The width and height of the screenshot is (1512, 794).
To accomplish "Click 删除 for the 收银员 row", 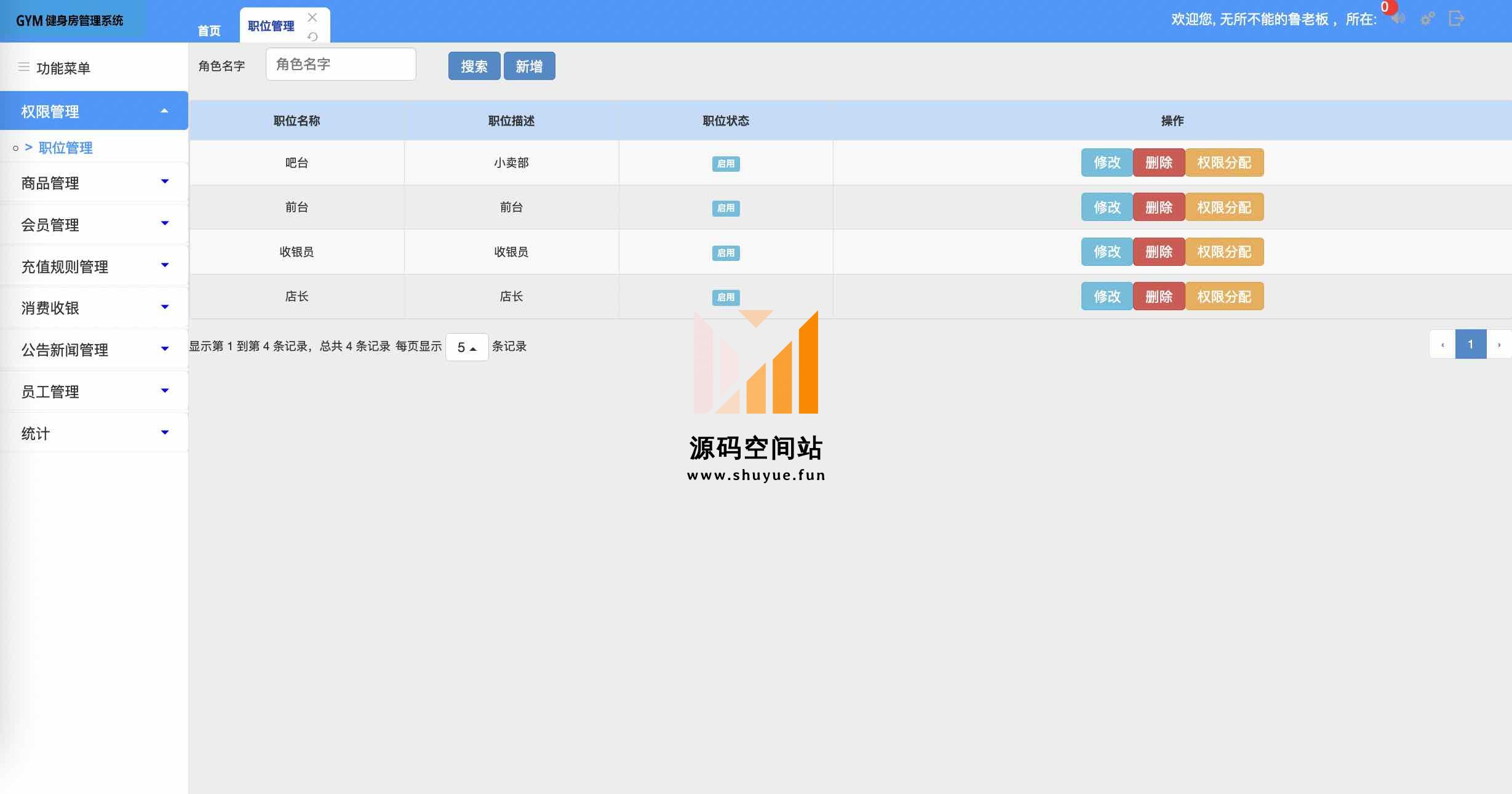I will [x=1159, y=252].
